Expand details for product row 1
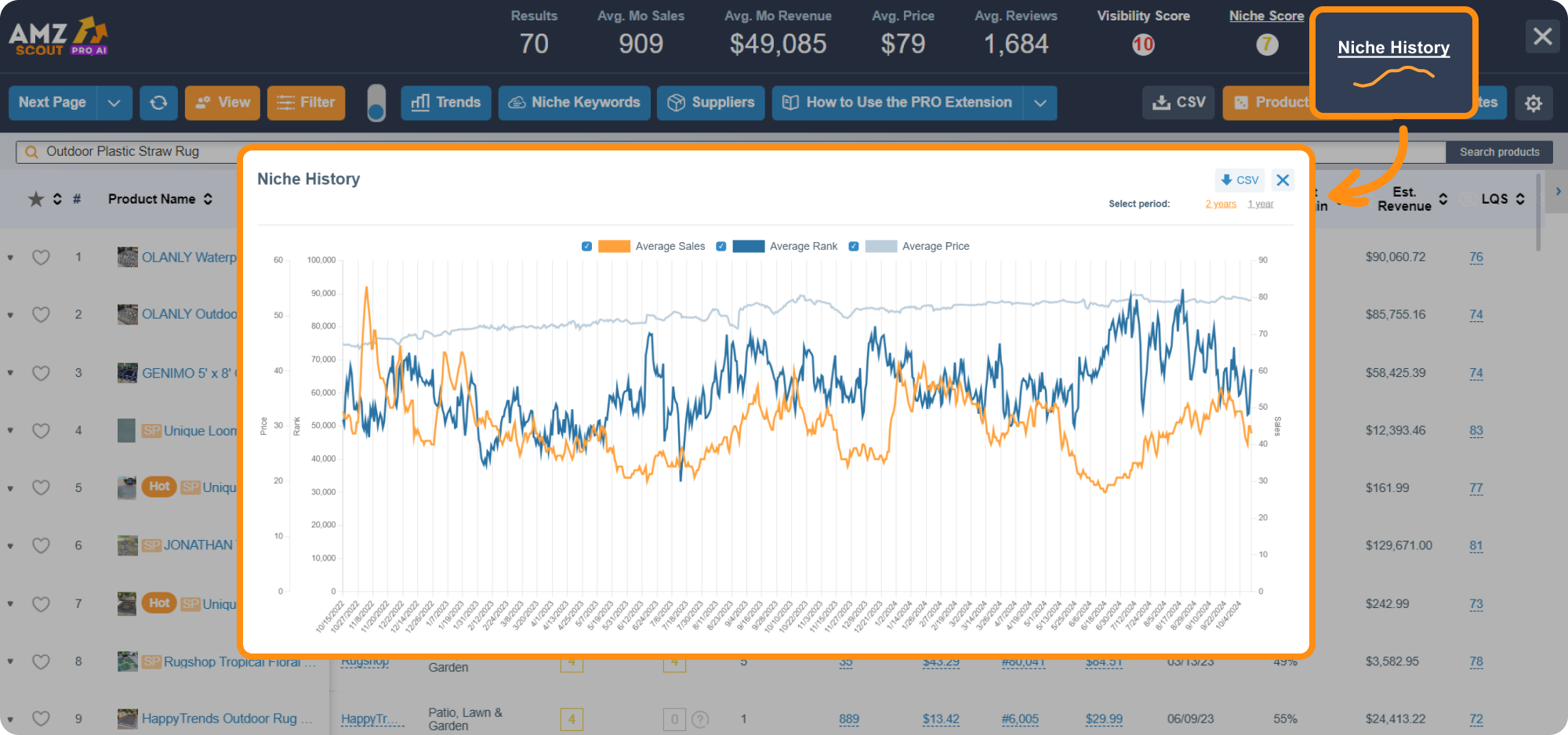Screen dimensions: 1568x735 9,257
